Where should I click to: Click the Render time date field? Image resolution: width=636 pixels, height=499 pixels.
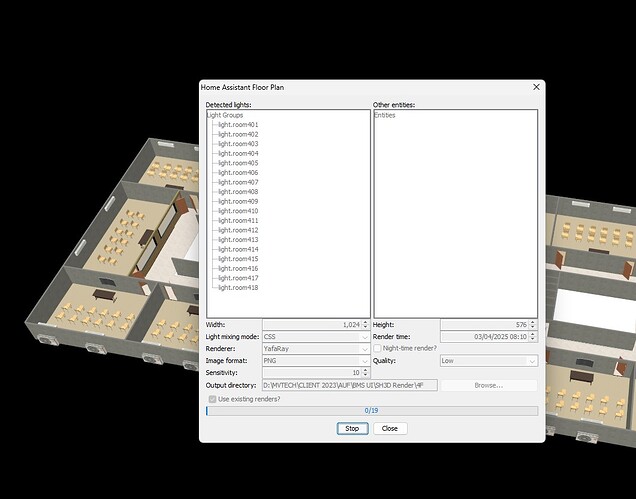[485, 337]
